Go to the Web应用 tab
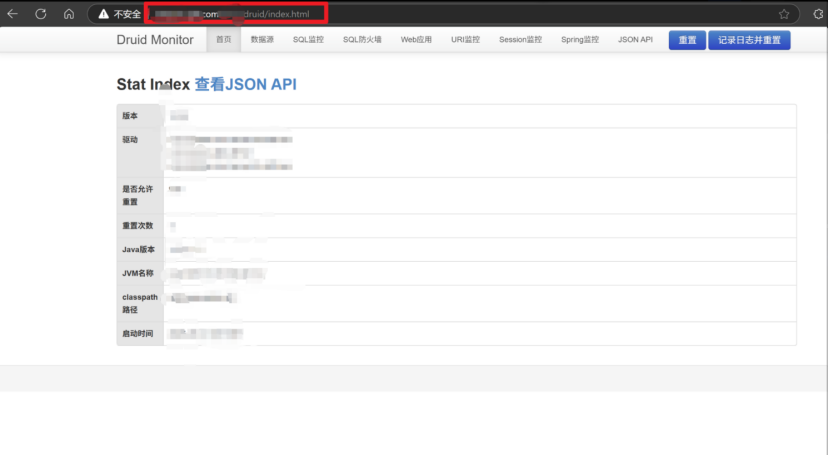The image size is (828, 455). click(x=416, y=40)
